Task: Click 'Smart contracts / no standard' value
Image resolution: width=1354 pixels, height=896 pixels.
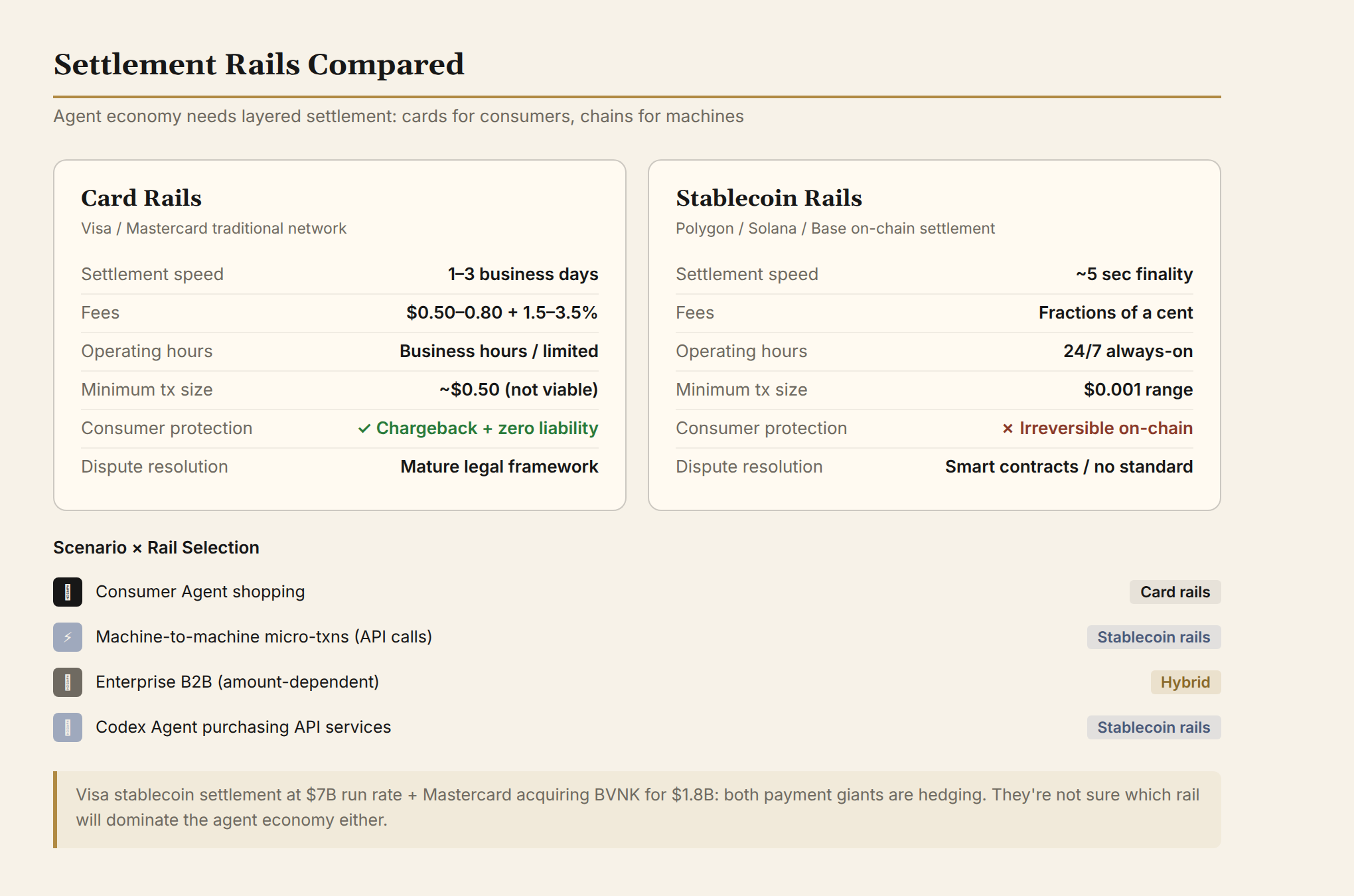Action: click(1069, 467)
